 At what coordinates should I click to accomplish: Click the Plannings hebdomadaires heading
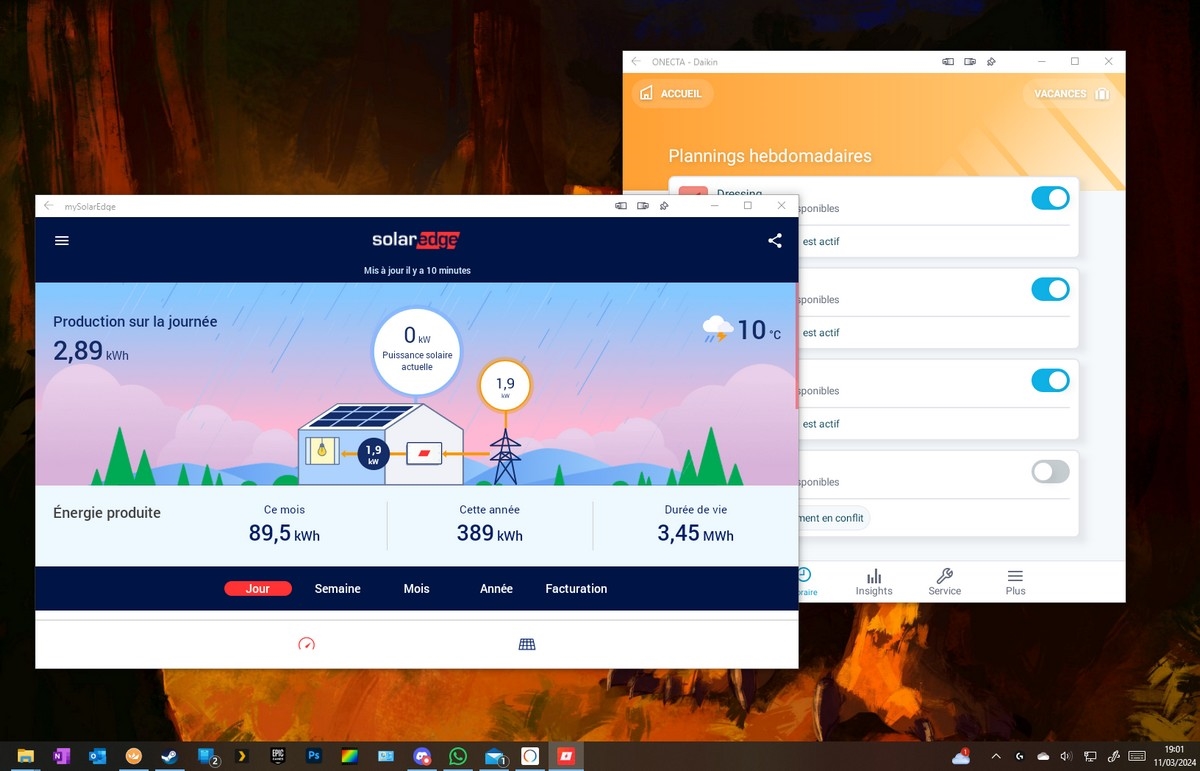tap(770, 156)
